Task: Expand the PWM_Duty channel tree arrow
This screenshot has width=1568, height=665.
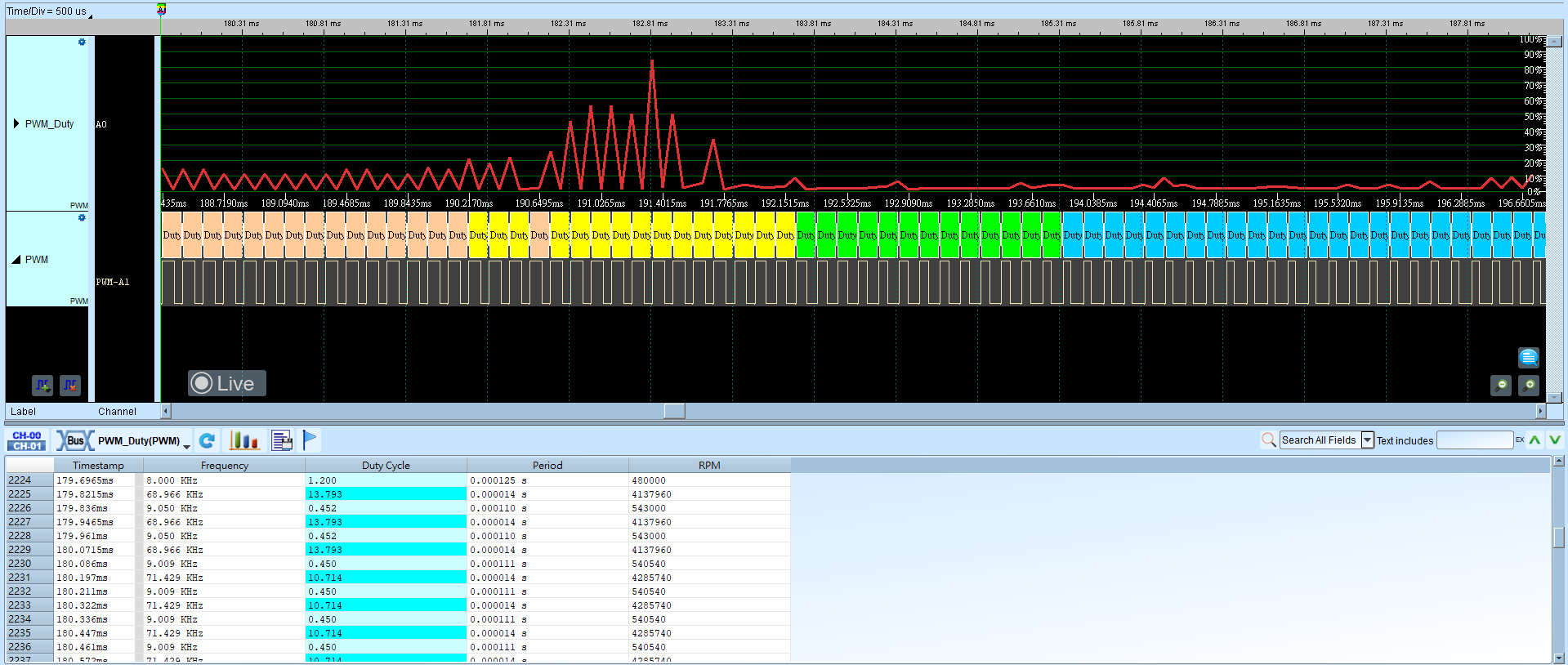Action: 16,123
